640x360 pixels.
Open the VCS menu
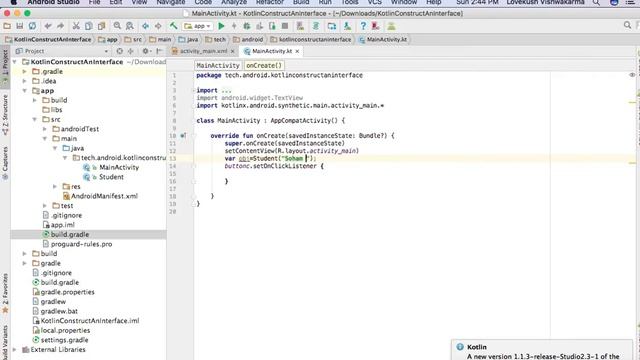click(374, 2)
